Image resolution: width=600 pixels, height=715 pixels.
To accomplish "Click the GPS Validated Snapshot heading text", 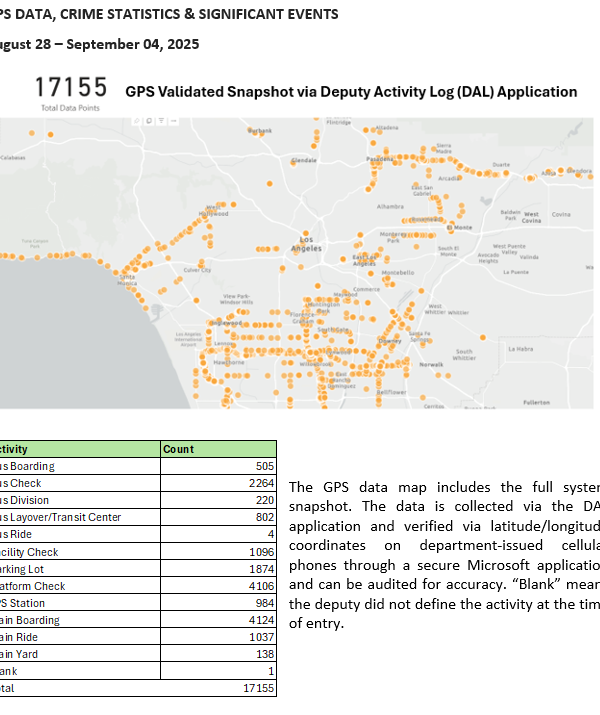I will 351,92.
